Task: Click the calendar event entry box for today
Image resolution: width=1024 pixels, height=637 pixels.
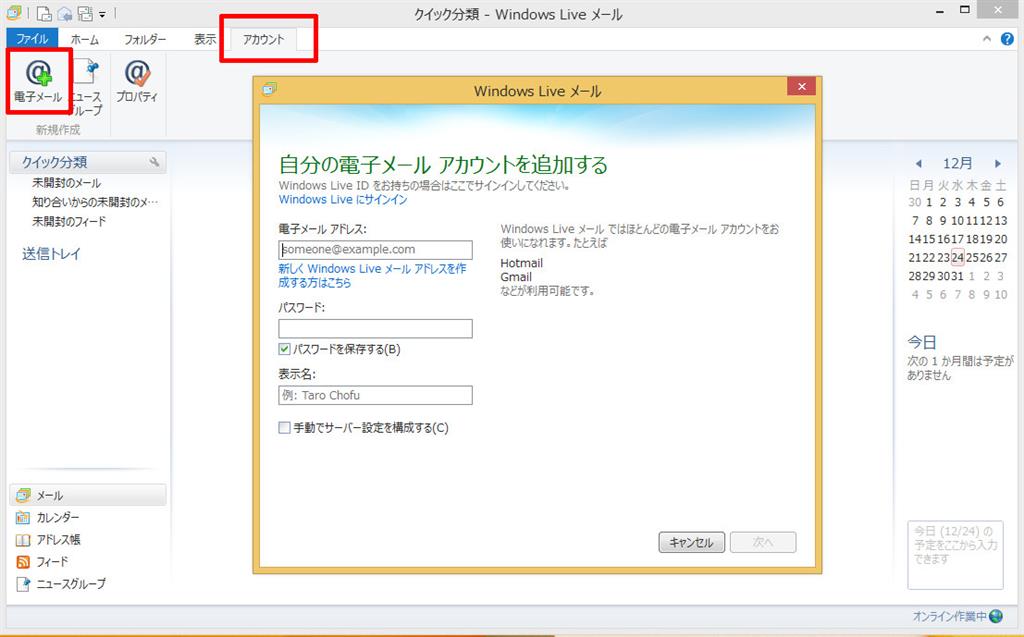Action: click(x=955, y=555)
